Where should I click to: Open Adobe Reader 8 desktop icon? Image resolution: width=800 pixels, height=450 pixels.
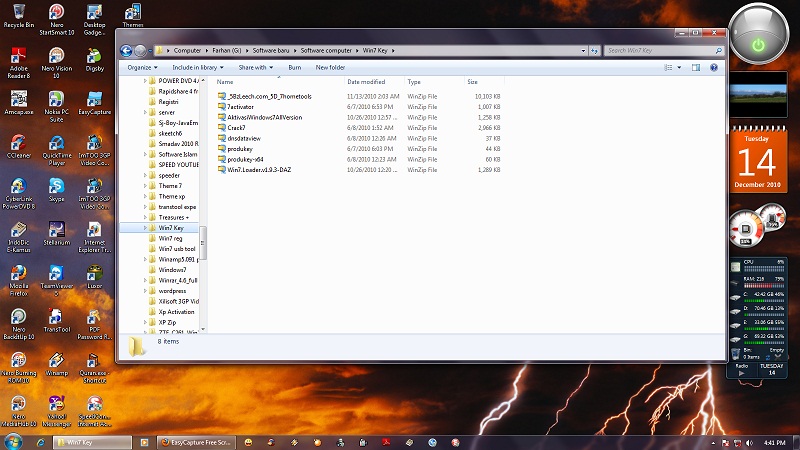pos(19,63)
